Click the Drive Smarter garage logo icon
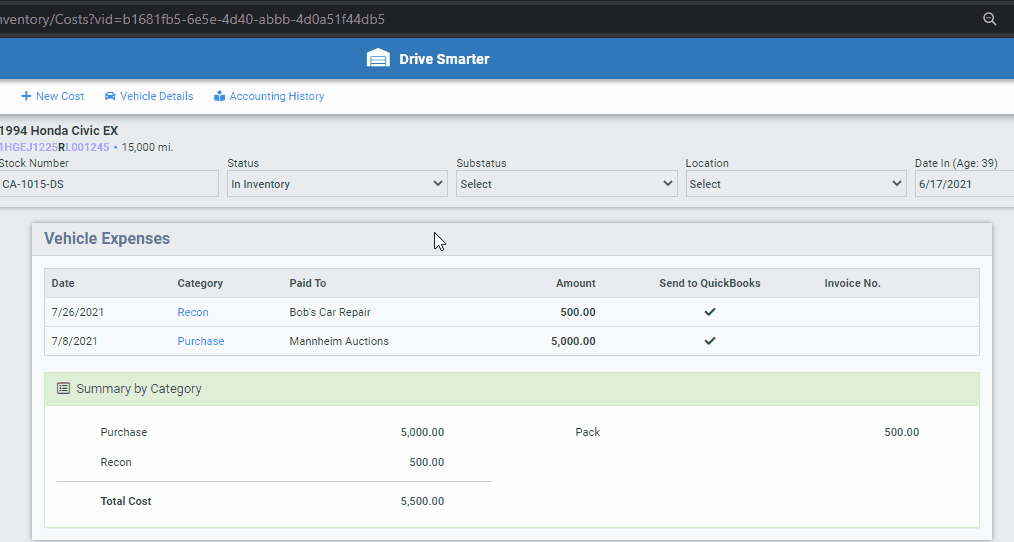 pos(378,59)
